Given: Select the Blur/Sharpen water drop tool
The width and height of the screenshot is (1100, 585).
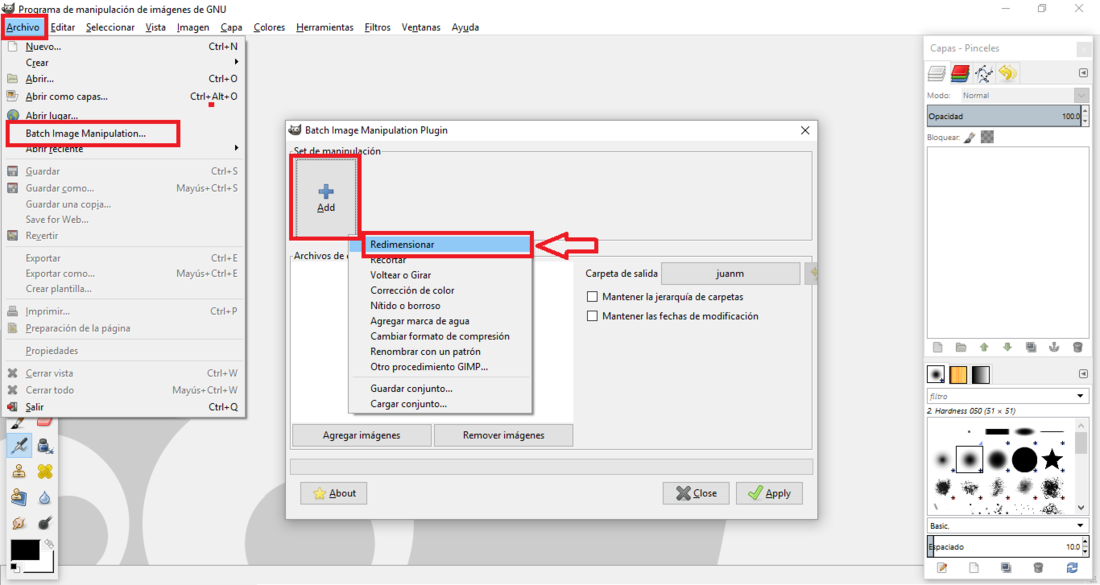Looking at the screenshot, I should [45, 497].
